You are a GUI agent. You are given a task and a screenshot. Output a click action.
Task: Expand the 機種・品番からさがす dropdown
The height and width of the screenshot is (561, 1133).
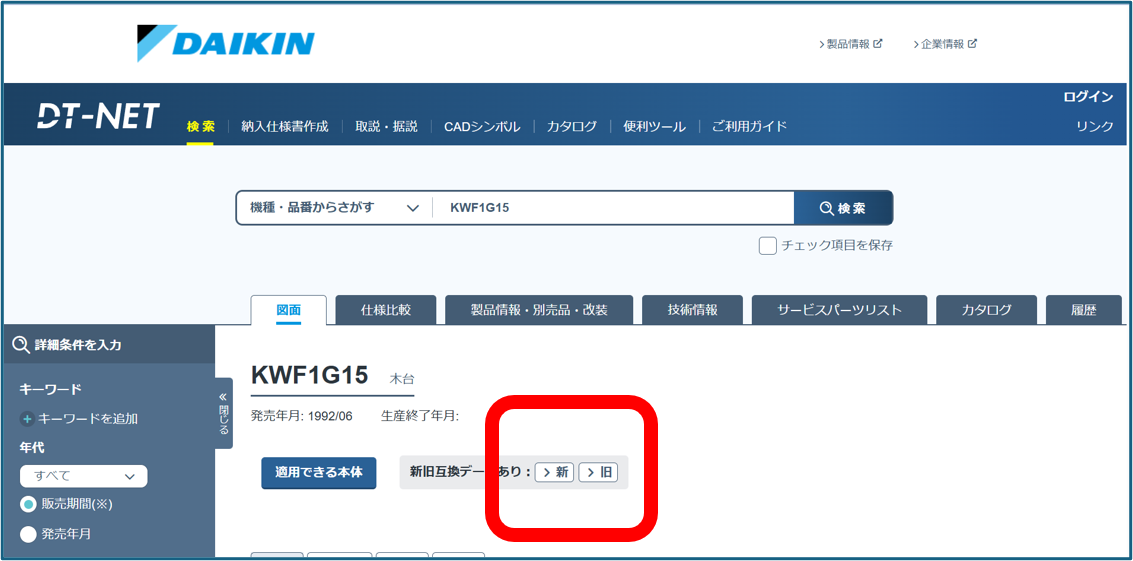(x=335, y=208)
